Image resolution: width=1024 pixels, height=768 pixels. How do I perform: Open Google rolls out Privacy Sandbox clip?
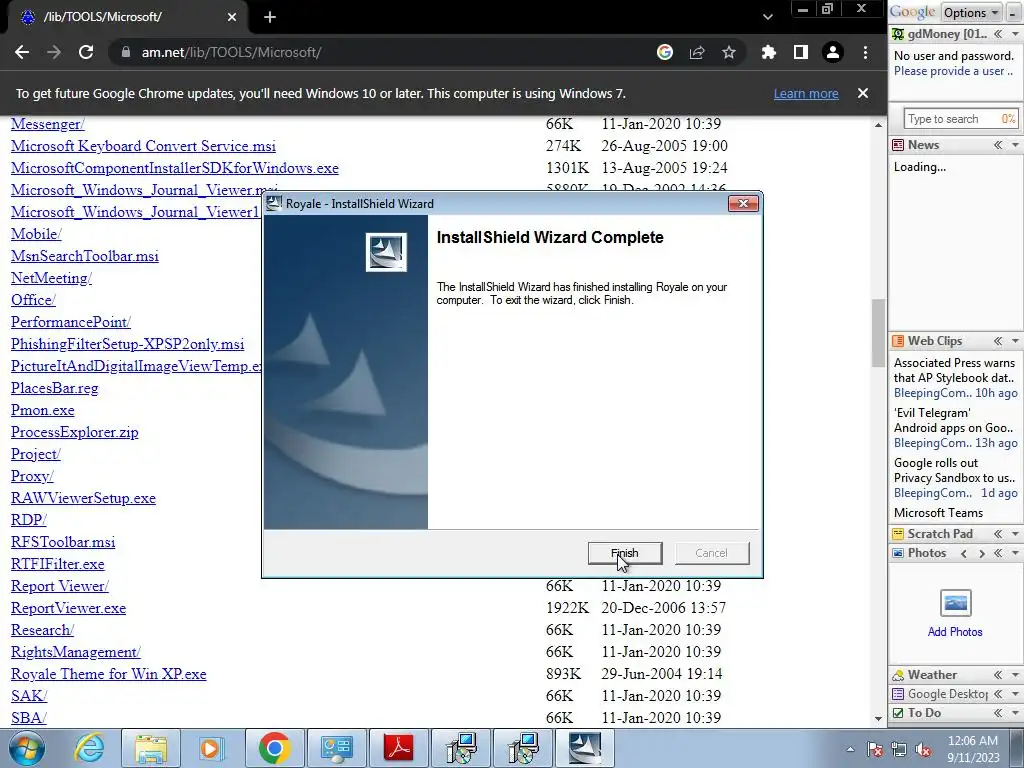(x=954, y=470)
